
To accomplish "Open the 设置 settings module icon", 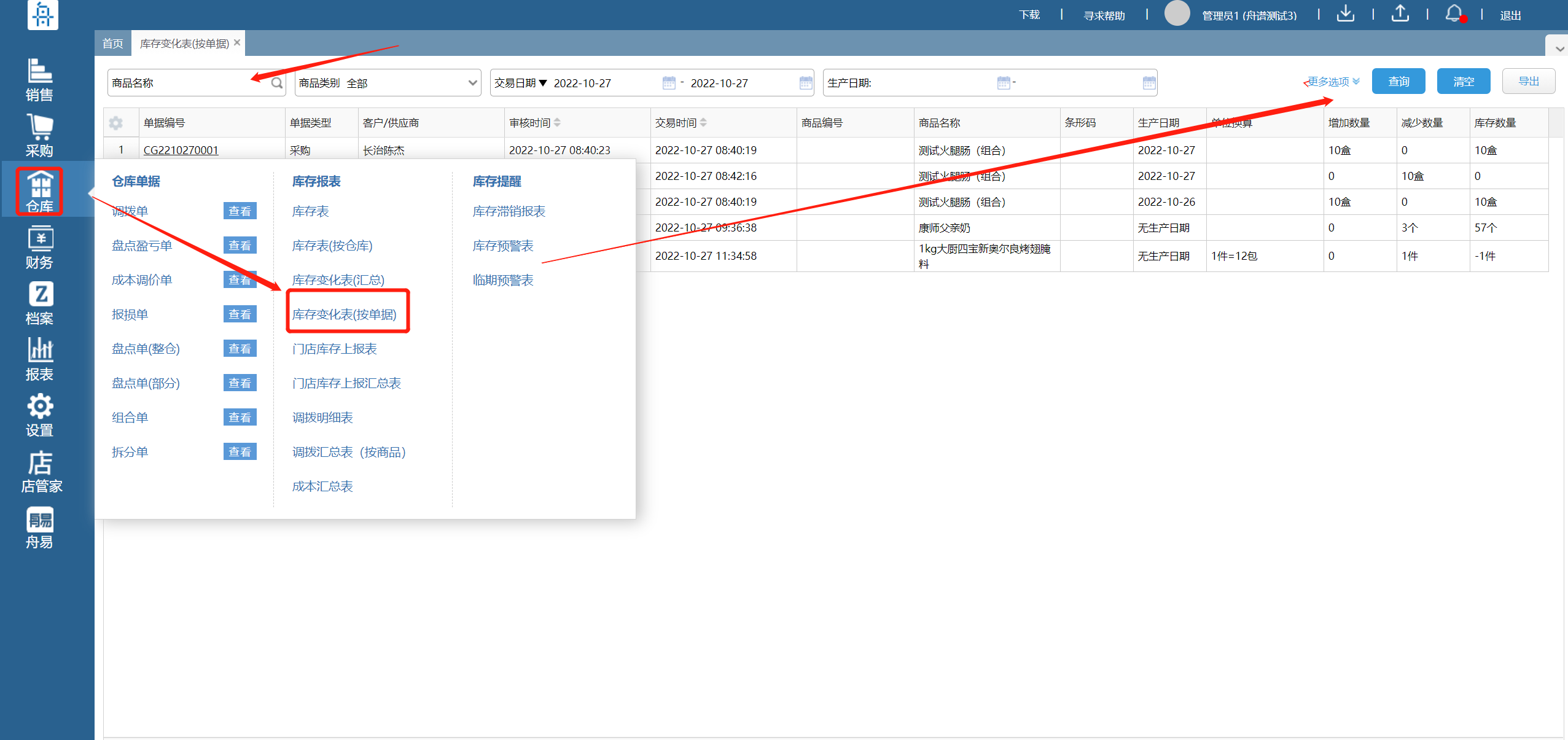I will click(40, 415).
